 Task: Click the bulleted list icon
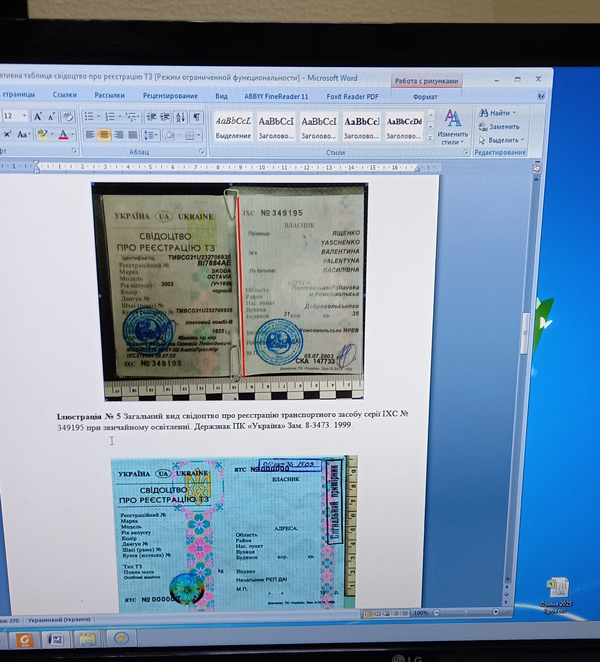pos(88,116)
